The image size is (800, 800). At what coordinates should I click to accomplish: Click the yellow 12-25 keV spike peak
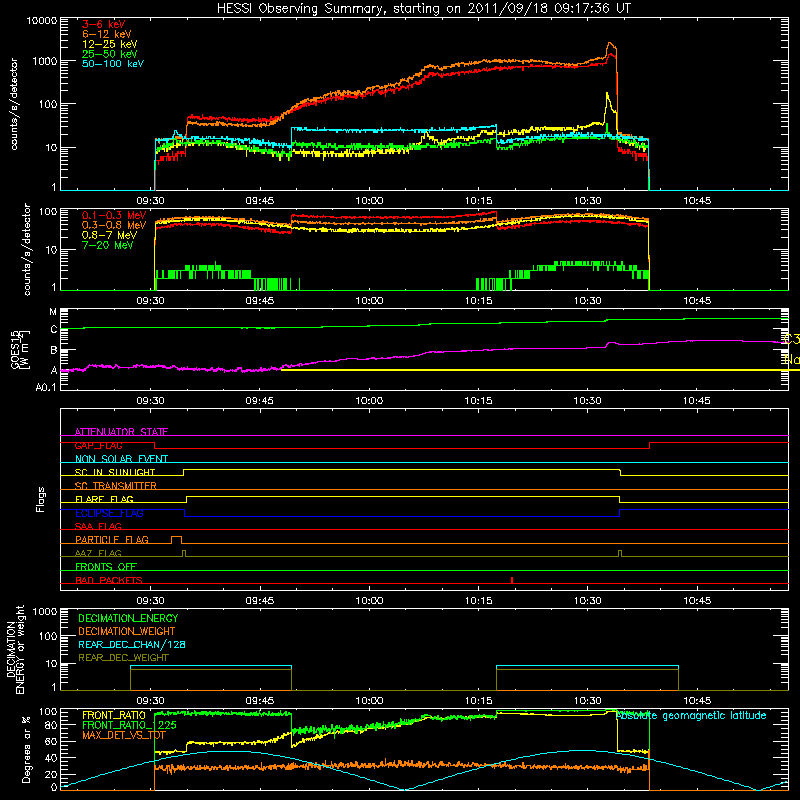(607, 94)
